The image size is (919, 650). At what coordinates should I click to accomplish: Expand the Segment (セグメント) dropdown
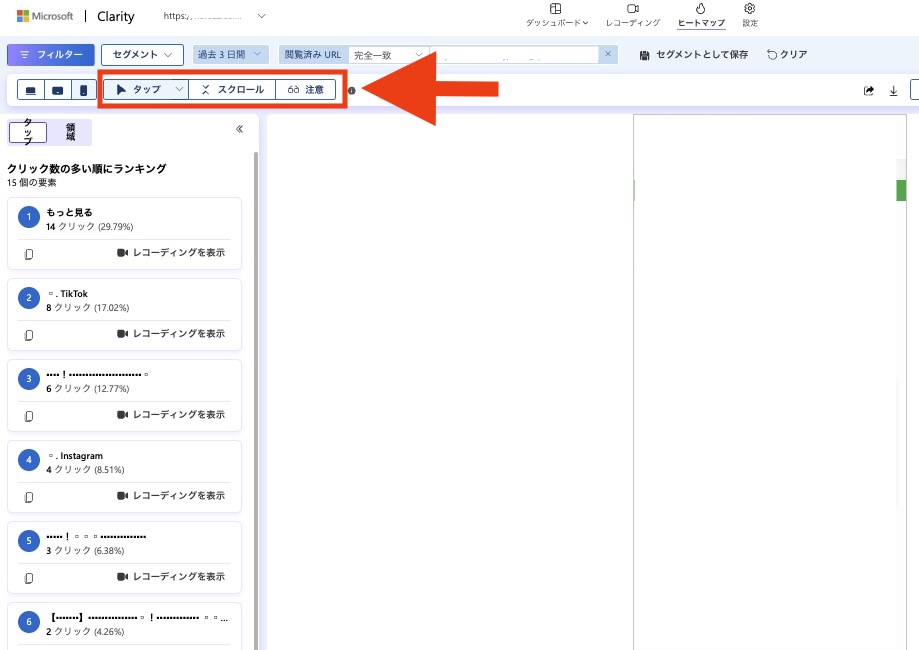click(x=142, y=55)
